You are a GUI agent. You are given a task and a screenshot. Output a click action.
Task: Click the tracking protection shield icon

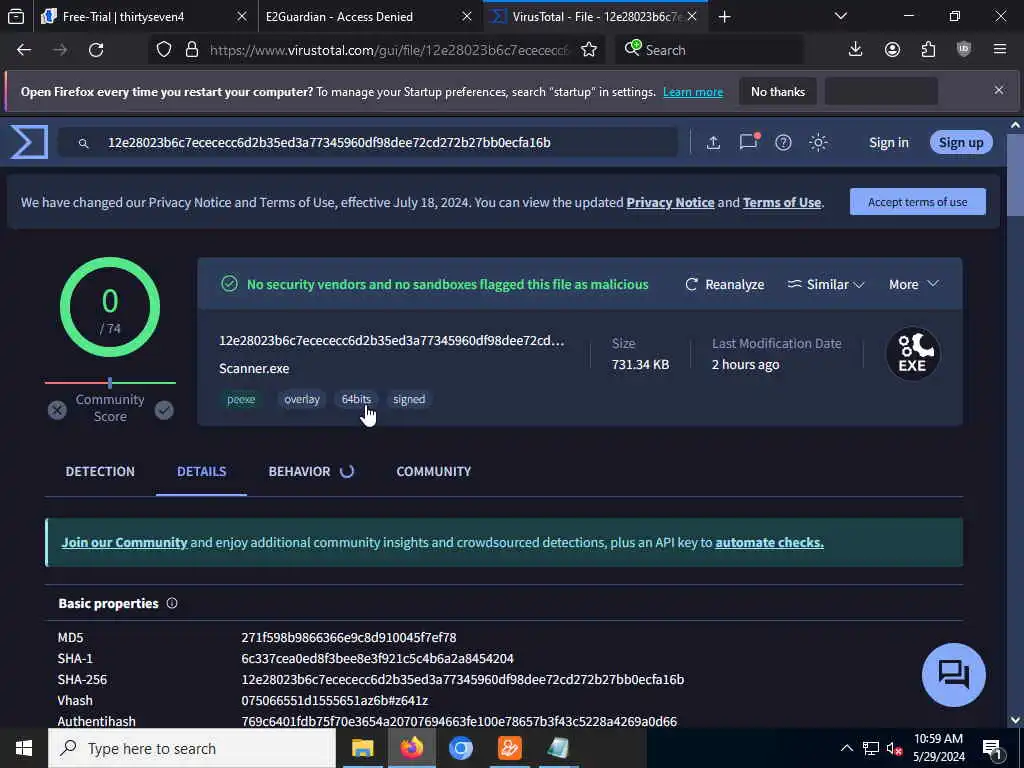pyautogui.click(x=164, y=50)
